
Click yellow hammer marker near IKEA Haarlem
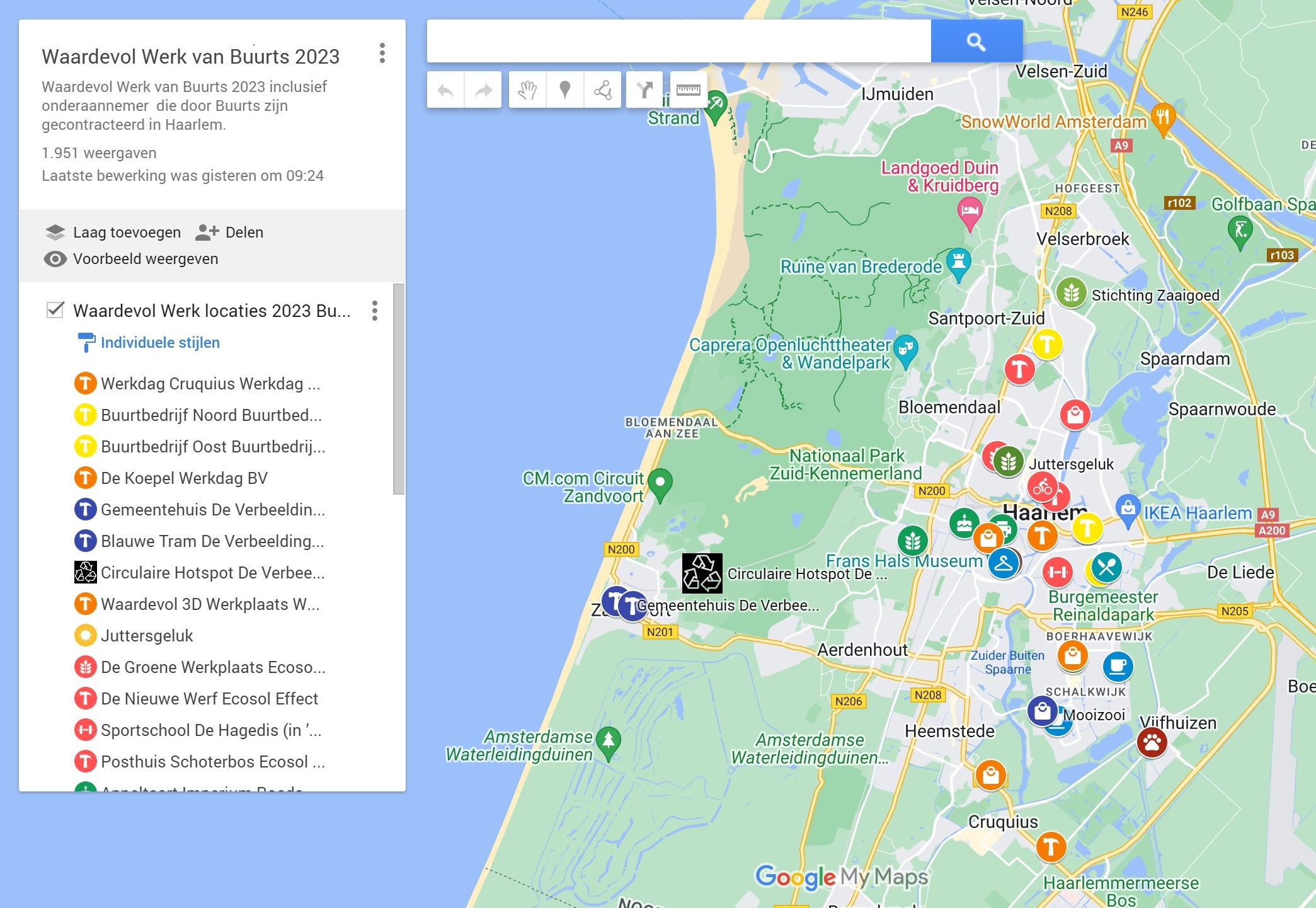point(1087,528)
